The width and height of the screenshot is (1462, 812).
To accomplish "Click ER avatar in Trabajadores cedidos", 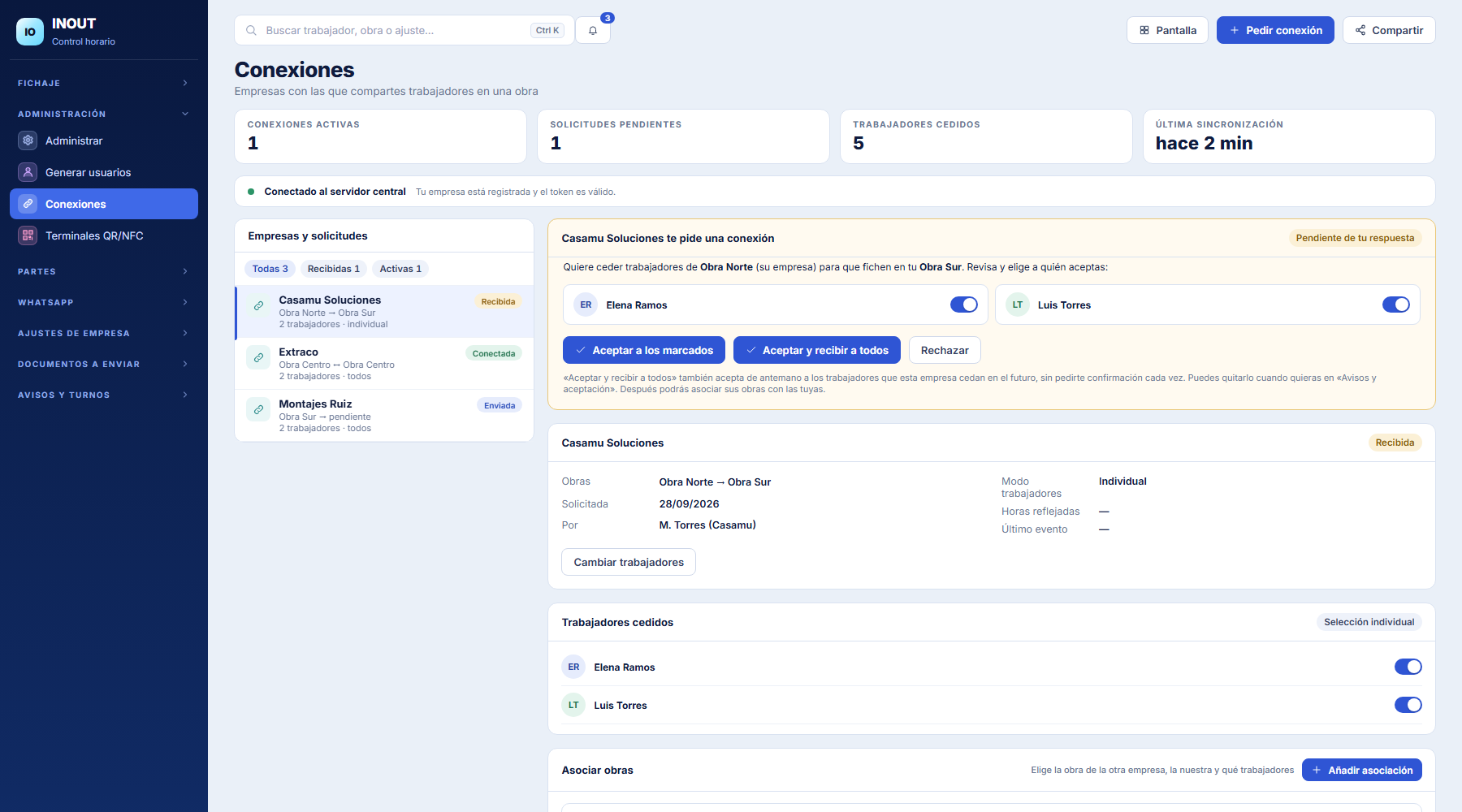I will coord(573,667).
